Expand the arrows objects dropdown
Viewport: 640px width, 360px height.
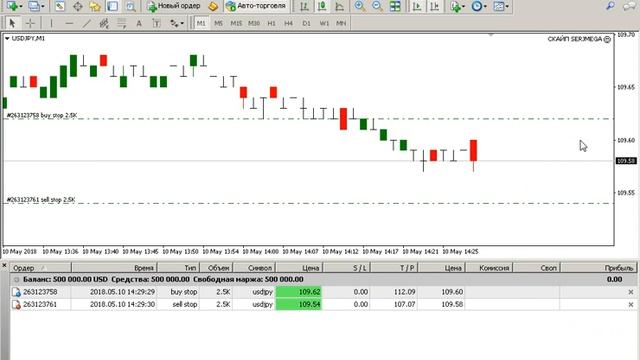tap(182, 24)
